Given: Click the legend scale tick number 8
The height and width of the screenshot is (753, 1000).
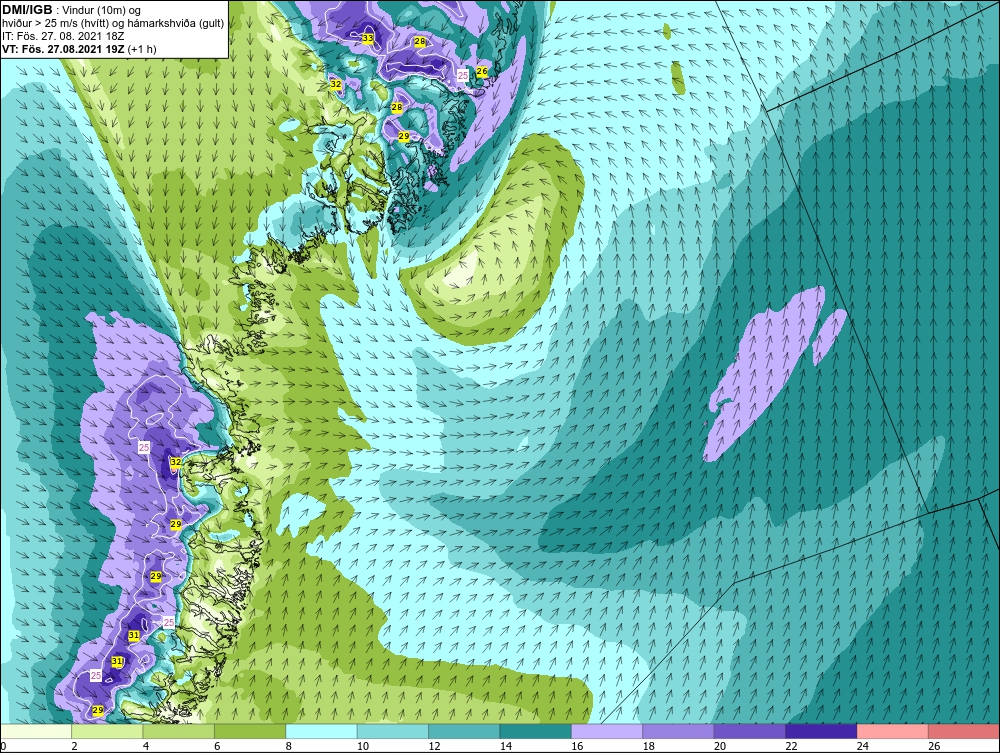Looking at the screenshot, I should pos(289,746).
